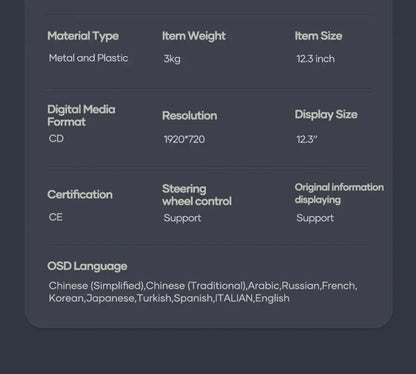Click the Certification label
Image resolution: width=416 pixels, height=374 pixels.
pyautogui.click(x=80, y=194)
